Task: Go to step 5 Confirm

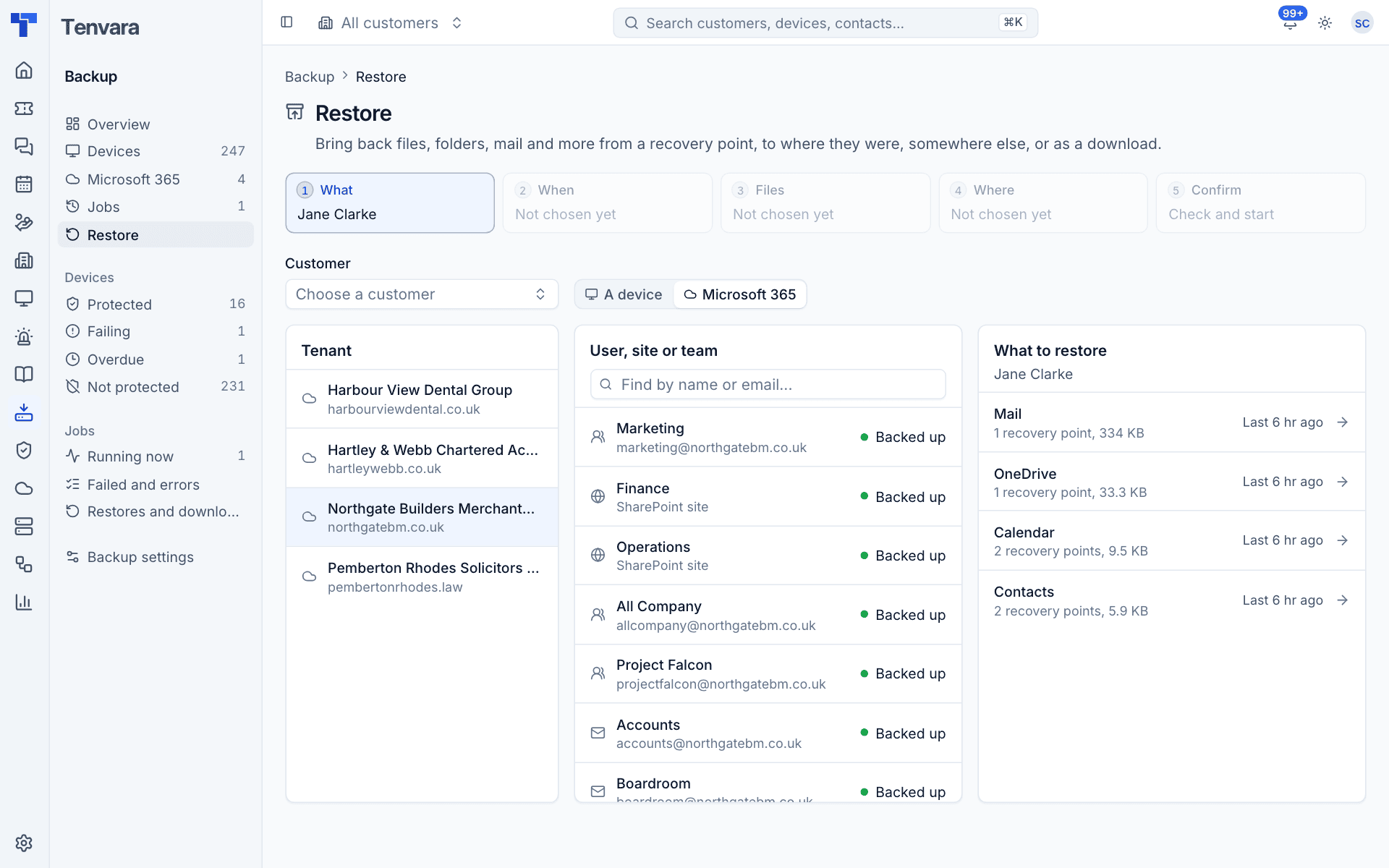Action: (1261, 203)
